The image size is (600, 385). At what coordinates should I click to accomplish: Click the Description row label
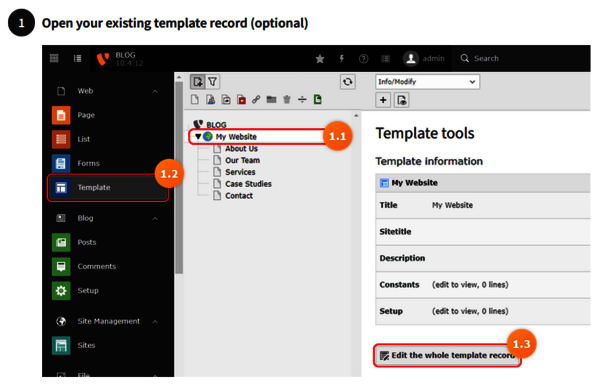pos(402,258)
